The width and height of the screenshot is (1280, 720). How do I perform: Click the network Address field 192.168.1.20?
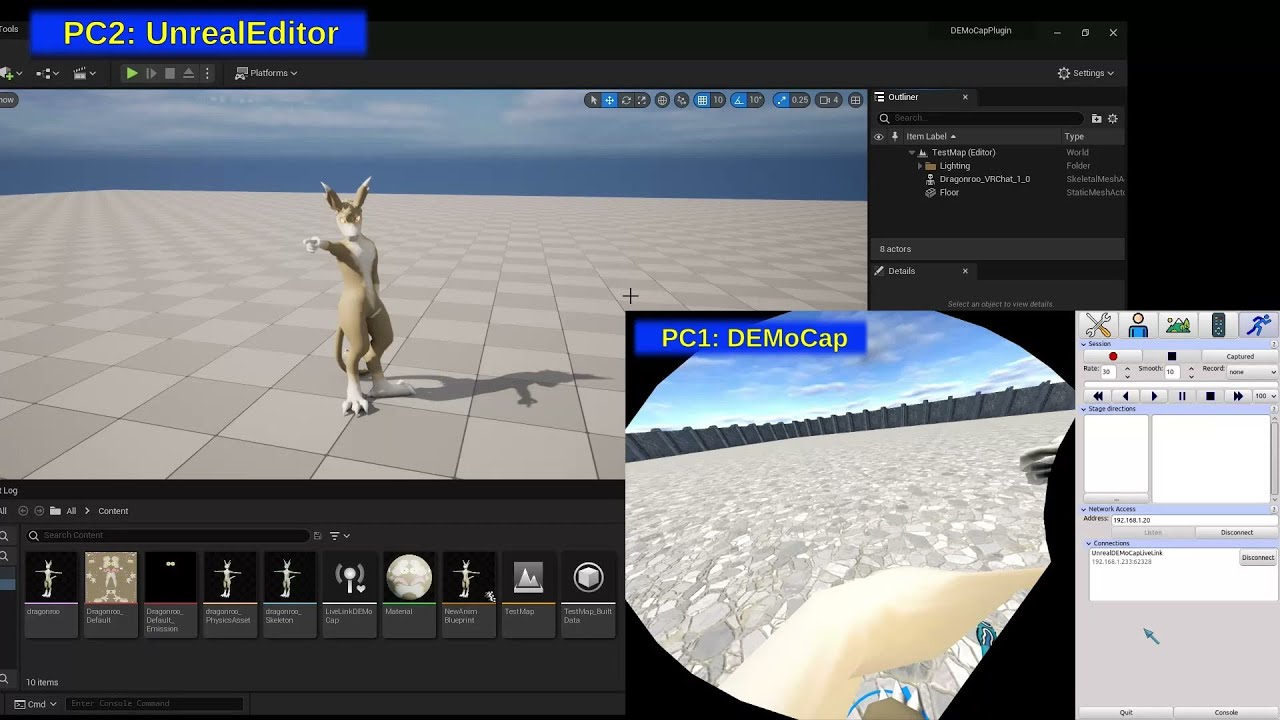[x=1194, y=520]
